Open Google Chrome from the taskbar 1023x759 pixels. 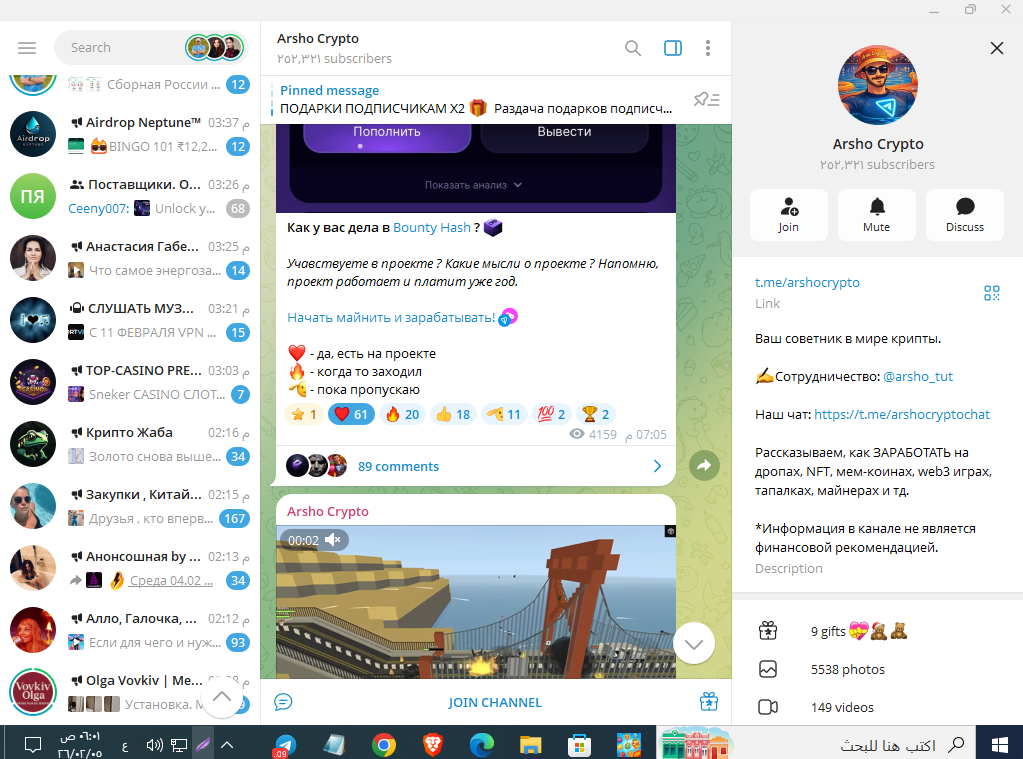384,745
